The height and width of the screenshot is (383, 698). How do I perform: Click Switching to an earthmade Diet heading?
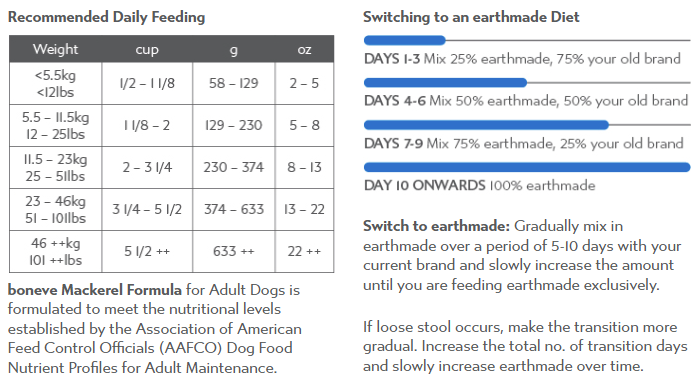coord(471,17)
